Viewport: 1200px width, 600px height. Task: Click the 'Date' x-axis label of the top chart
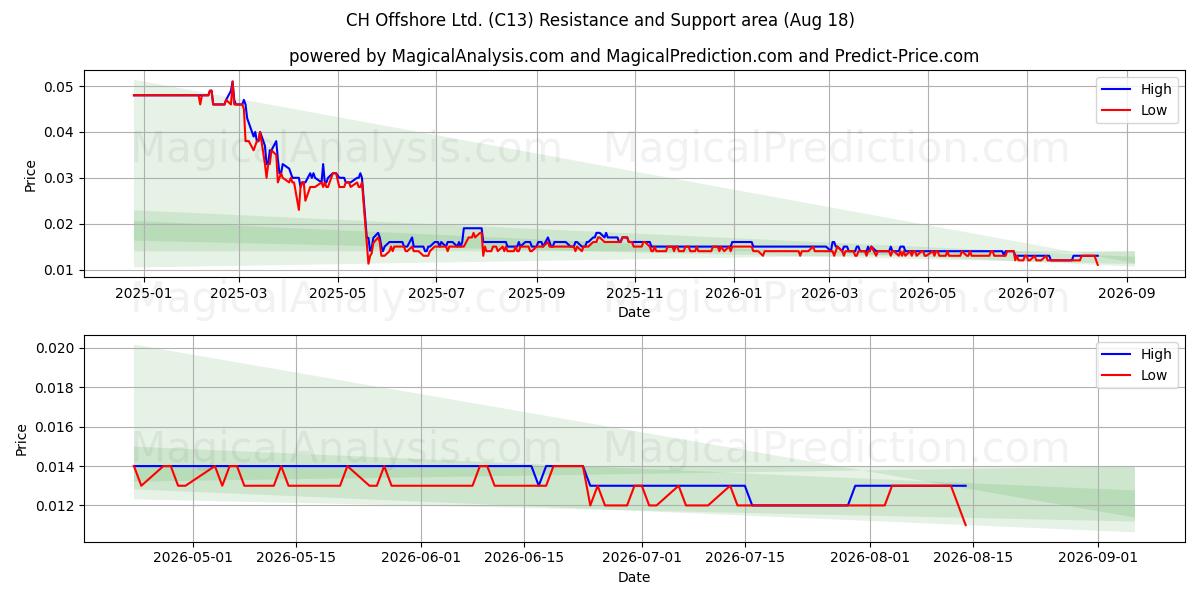click(634, 312)
